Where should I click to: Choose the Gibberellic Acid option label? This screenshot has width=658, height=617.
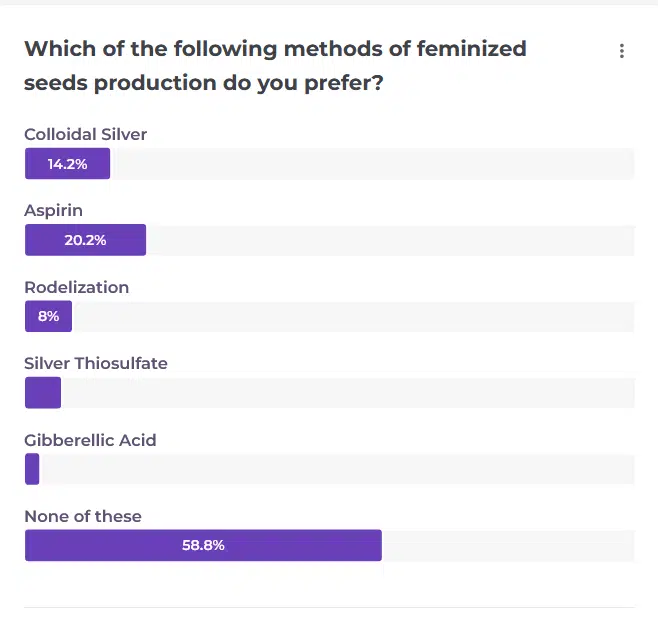click(90, 440)
